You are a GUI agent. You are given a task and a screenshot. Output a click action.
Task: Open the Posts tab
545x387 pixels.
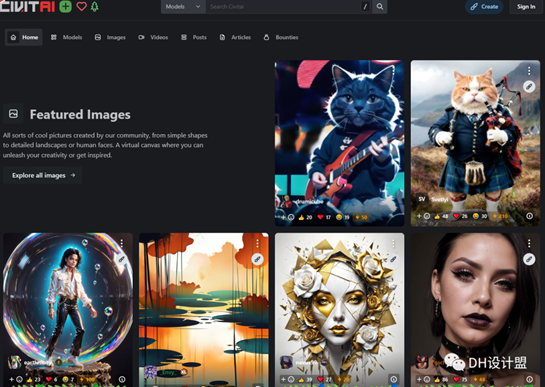(x=194, y=37)
